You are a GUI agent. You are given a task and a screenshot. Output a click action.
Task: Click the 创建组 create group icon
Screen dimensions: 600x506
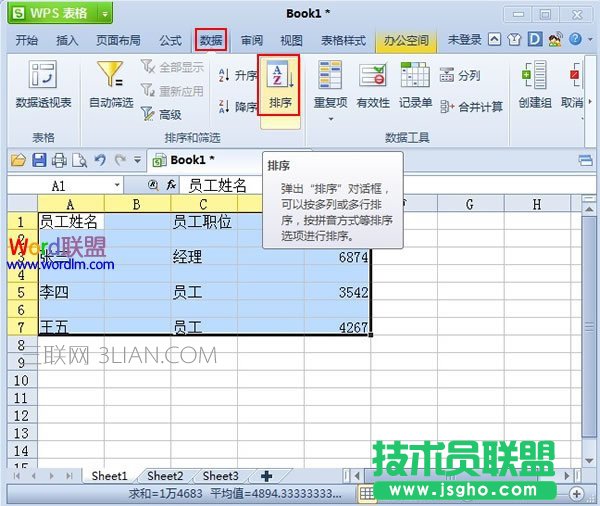click(534, 84)
